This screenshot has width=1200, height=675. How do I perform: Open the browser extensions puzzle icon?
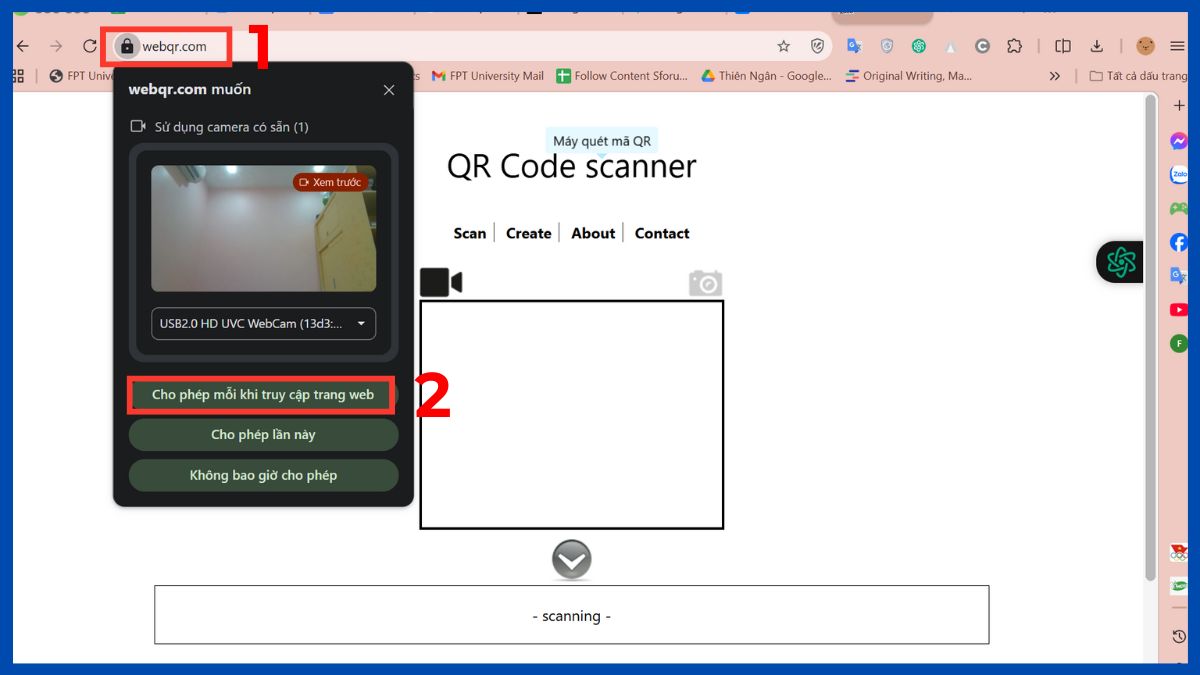pyautogui.click(x=1014, y=46)
